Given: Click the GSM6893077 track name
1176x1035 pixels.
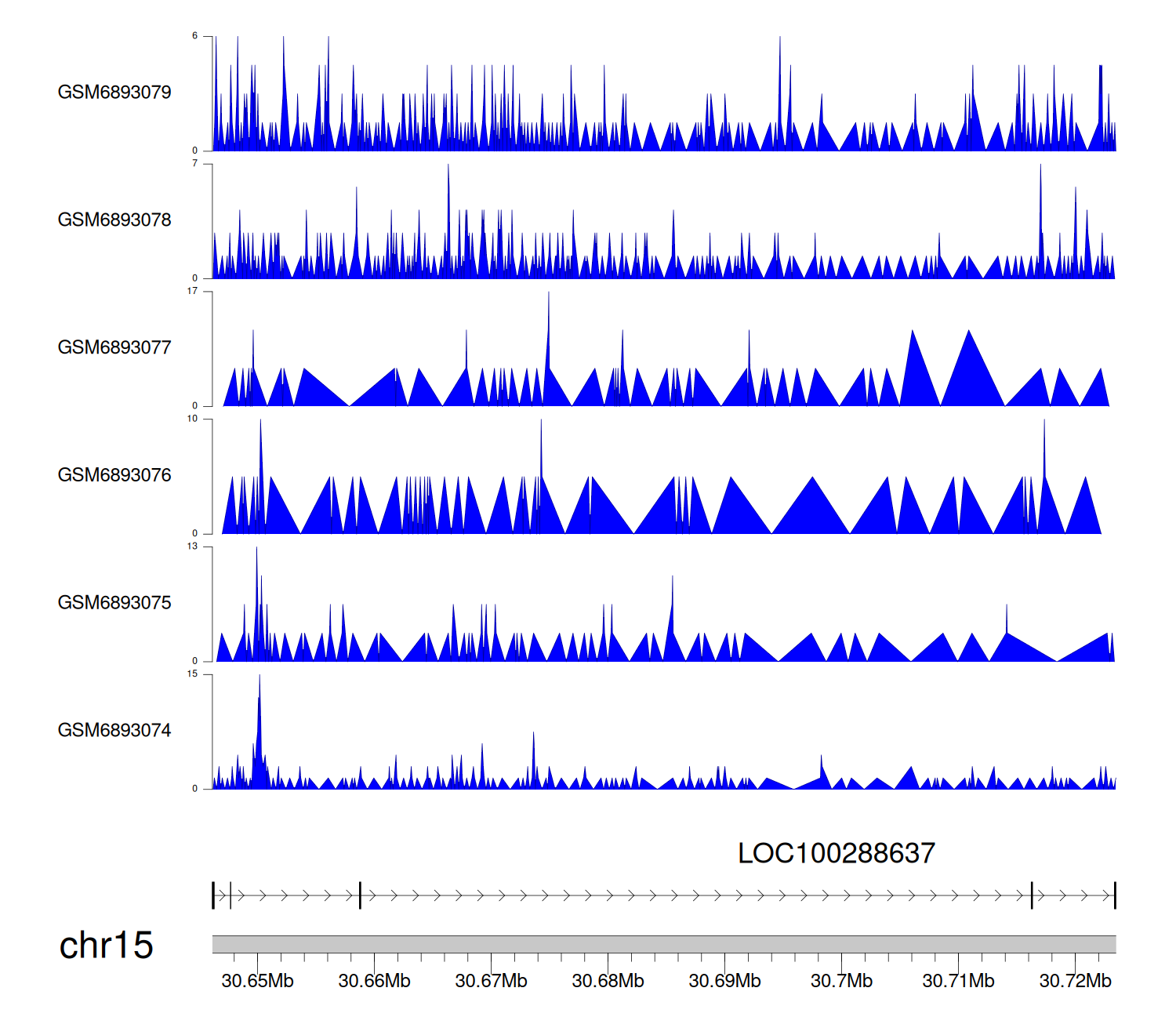Looking at the screenshot, I should point(114,348).
